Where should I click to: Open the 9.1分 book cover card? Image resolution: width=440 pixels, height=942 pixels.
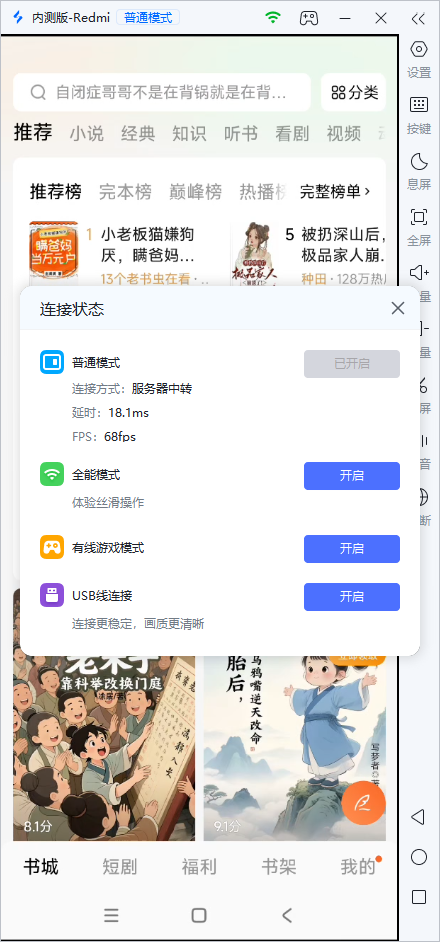295,748
